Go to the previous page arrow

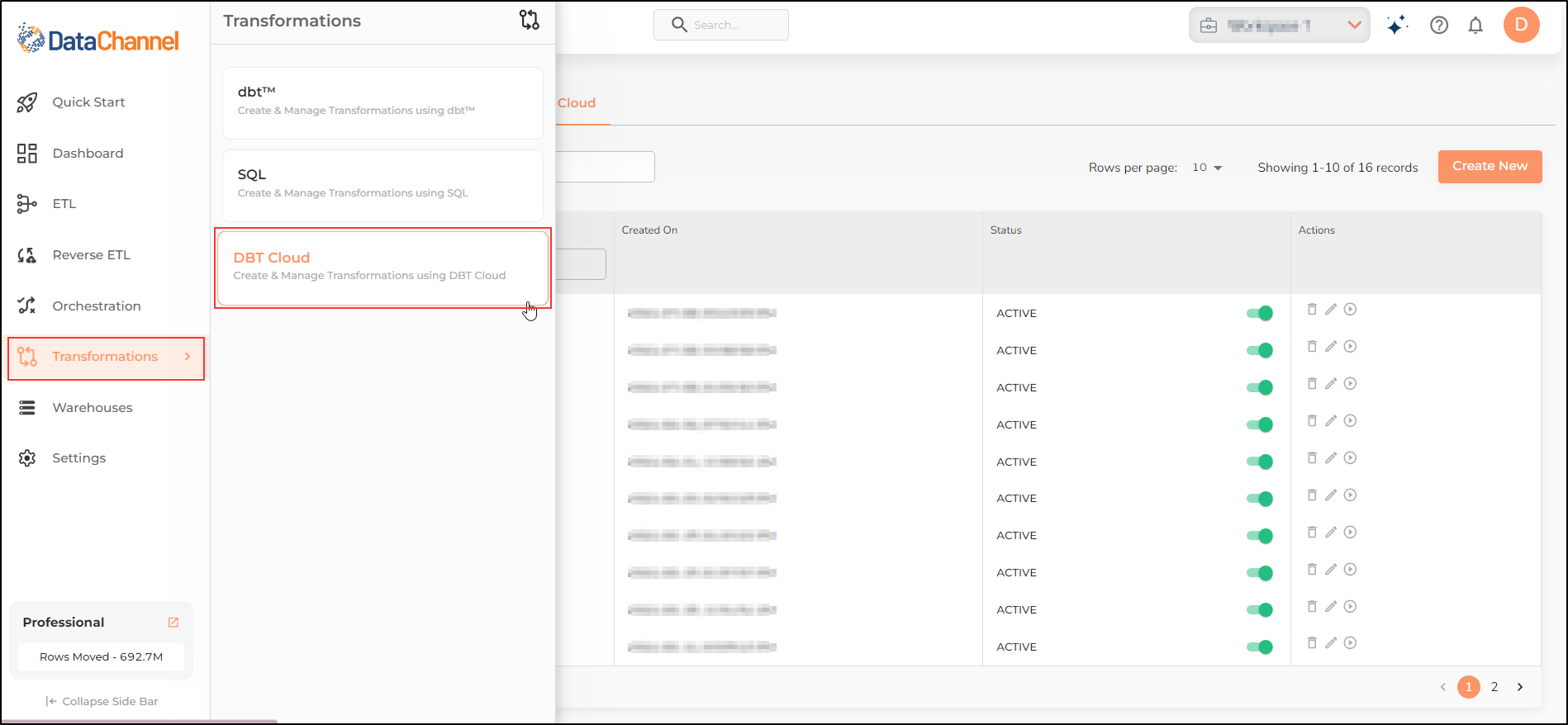(1443, 687)
